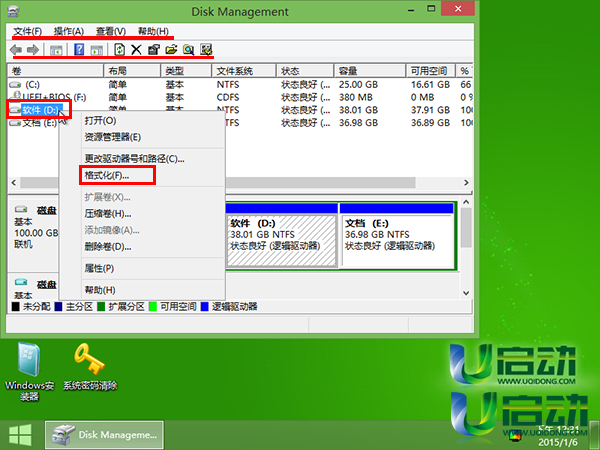Click the 37.91 GB free space cell
Screen dimensions: 600x450
[430, 110]
